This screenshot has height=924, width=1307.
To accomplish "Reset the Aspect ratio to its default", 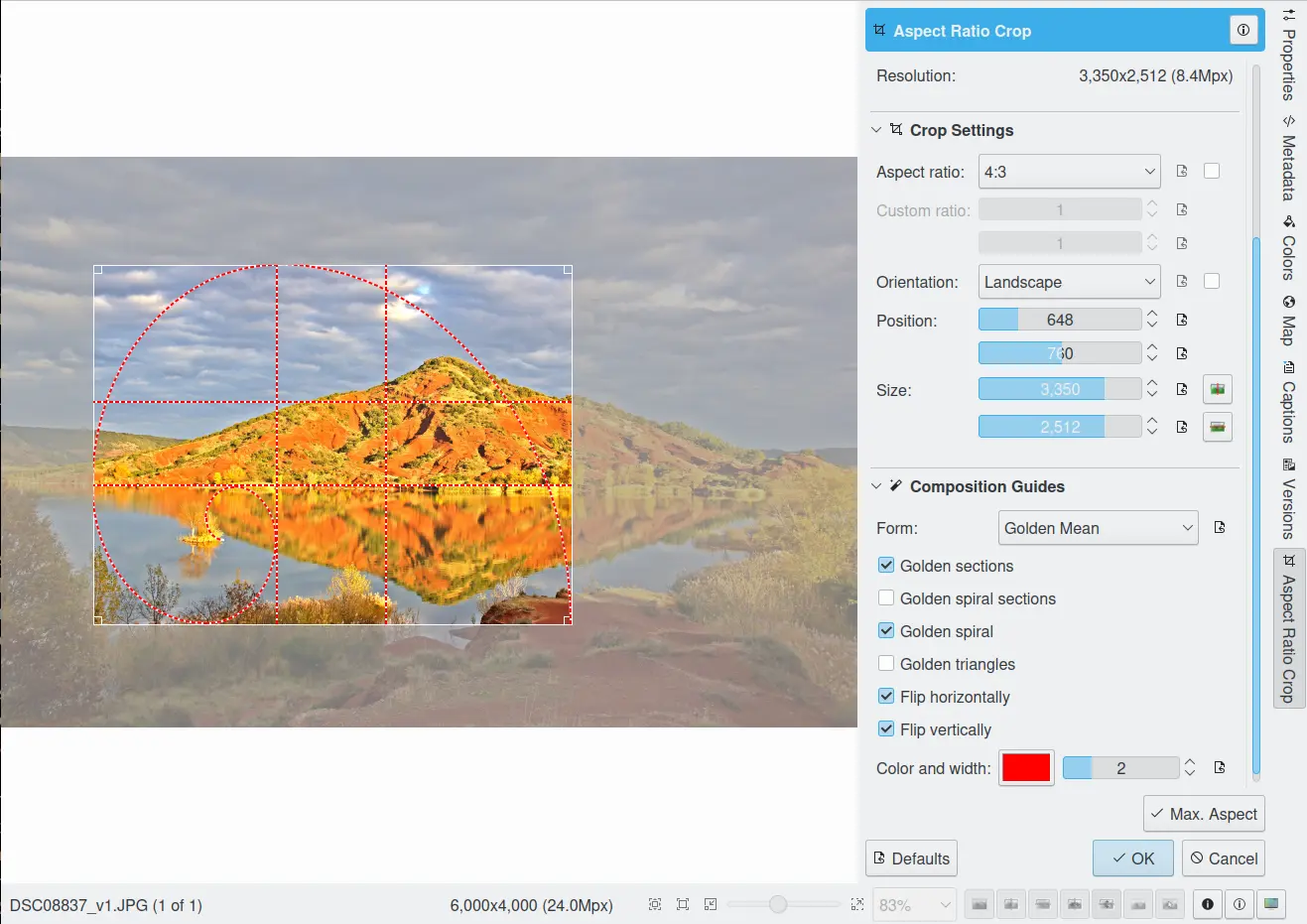I will [1182, 172].
